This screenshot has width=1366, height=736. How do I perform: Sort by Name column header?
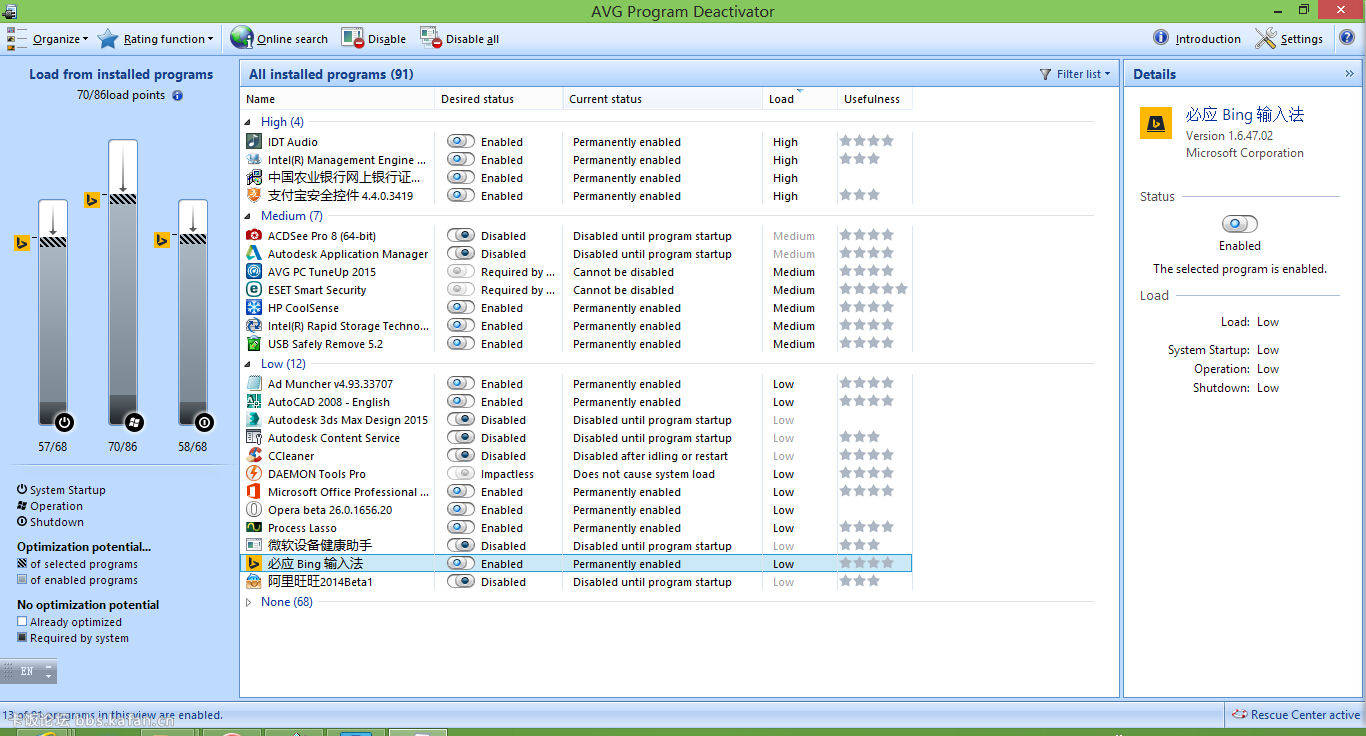[338, 99]
